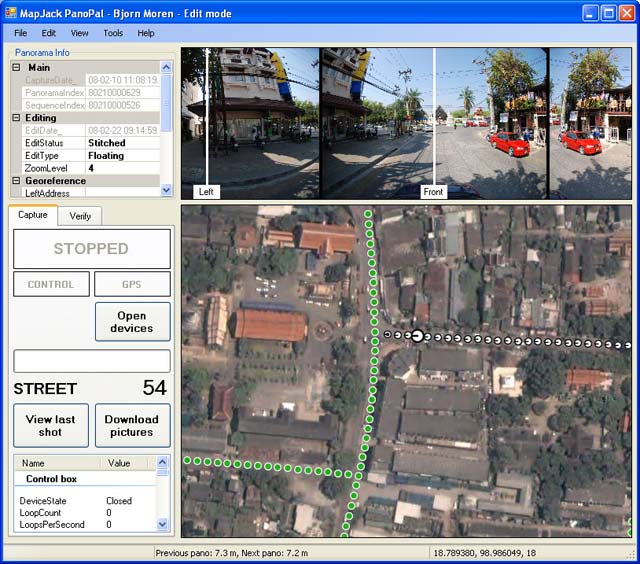Select the large current-position marker on the map

pyautogui.click(x=417, y=336)
